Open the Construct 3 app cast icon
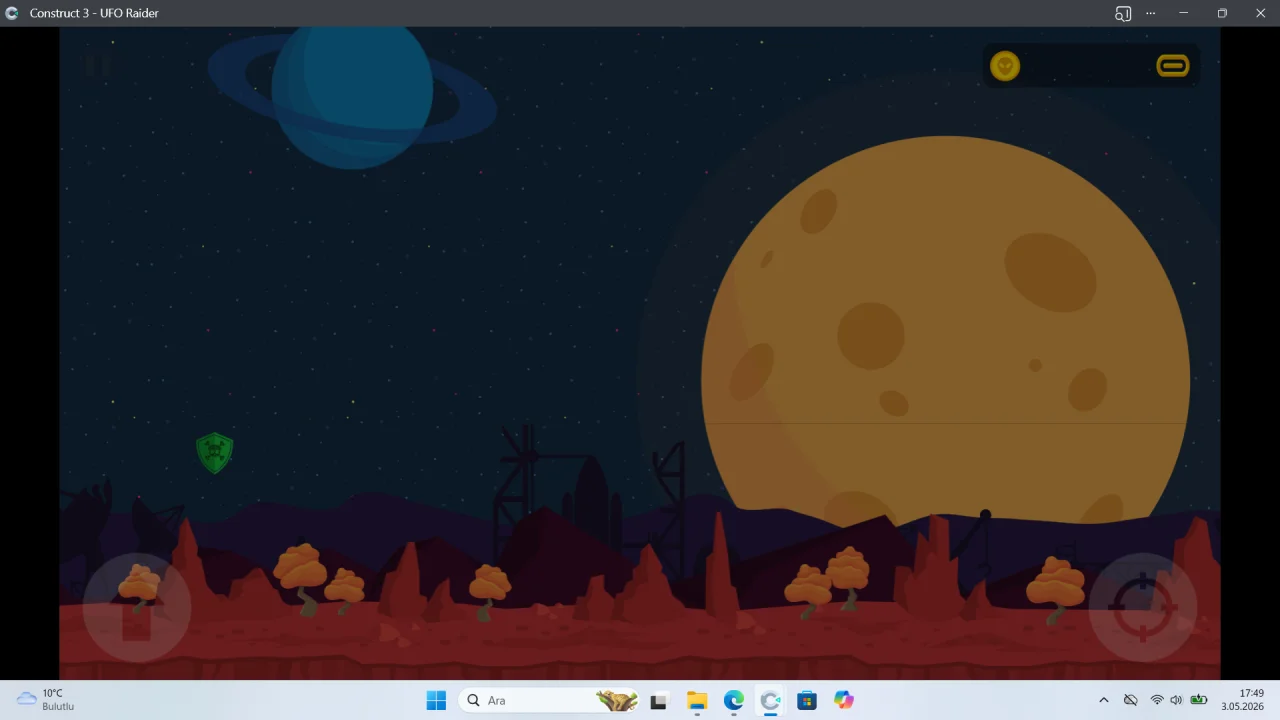Viewport: 1280px width, 720px height. tap(1123, 13)
